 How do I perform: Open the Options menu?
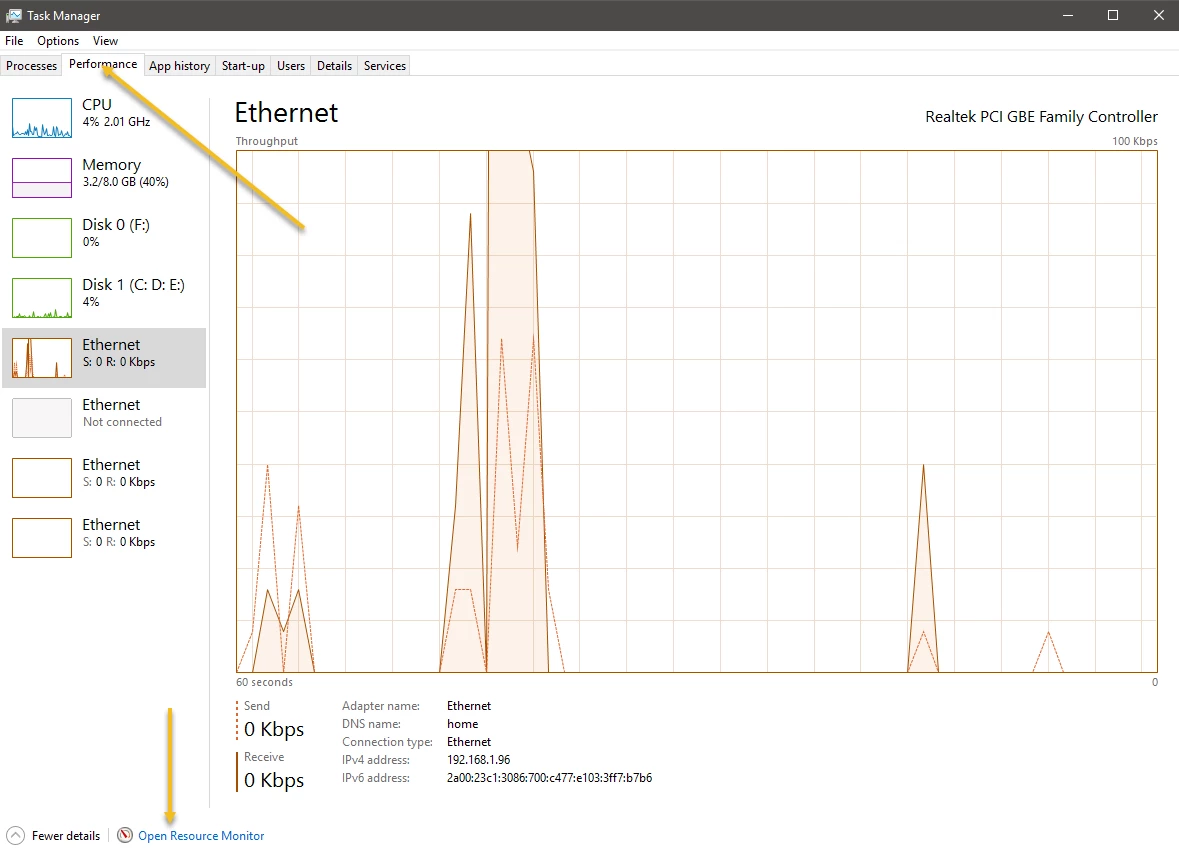(58, 41)
